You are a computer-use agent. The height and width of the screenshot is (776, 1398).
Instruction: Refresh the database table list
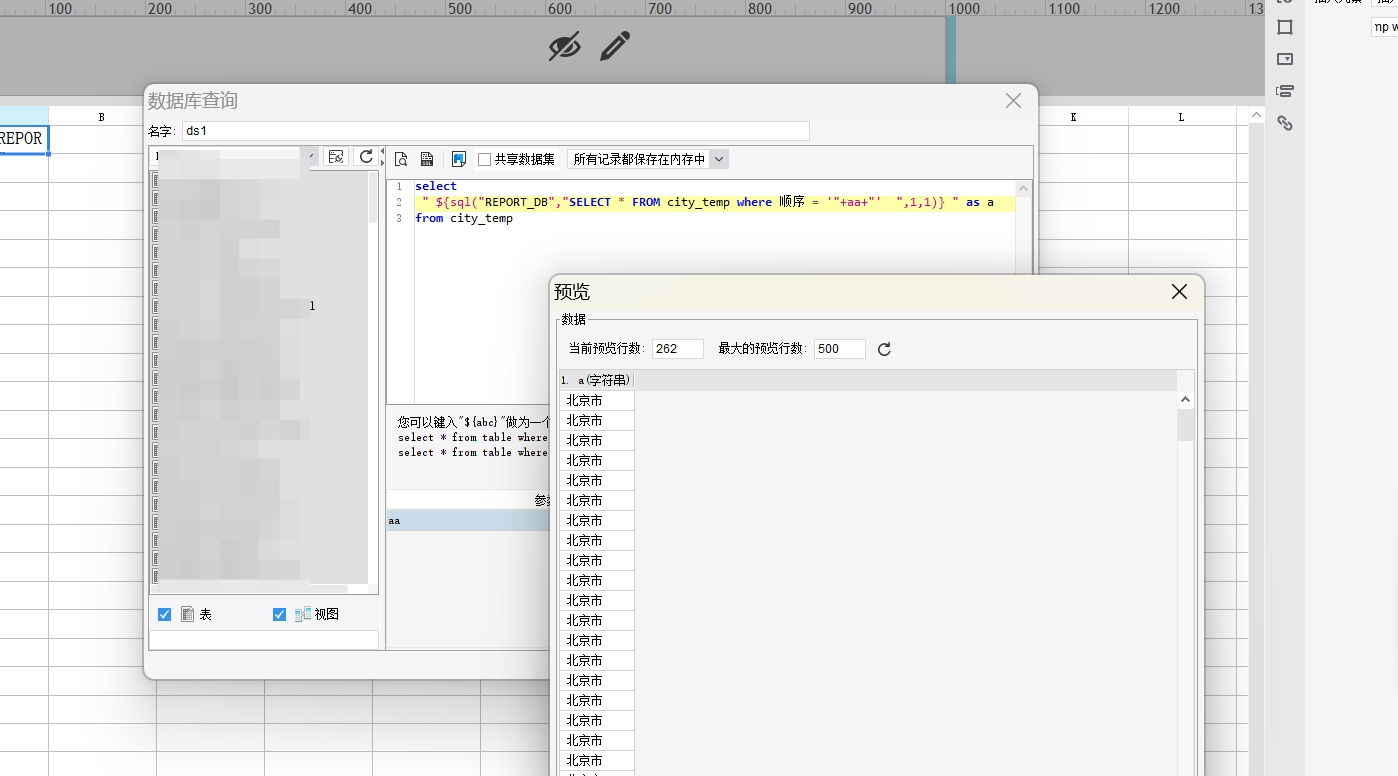pos(366,157)
